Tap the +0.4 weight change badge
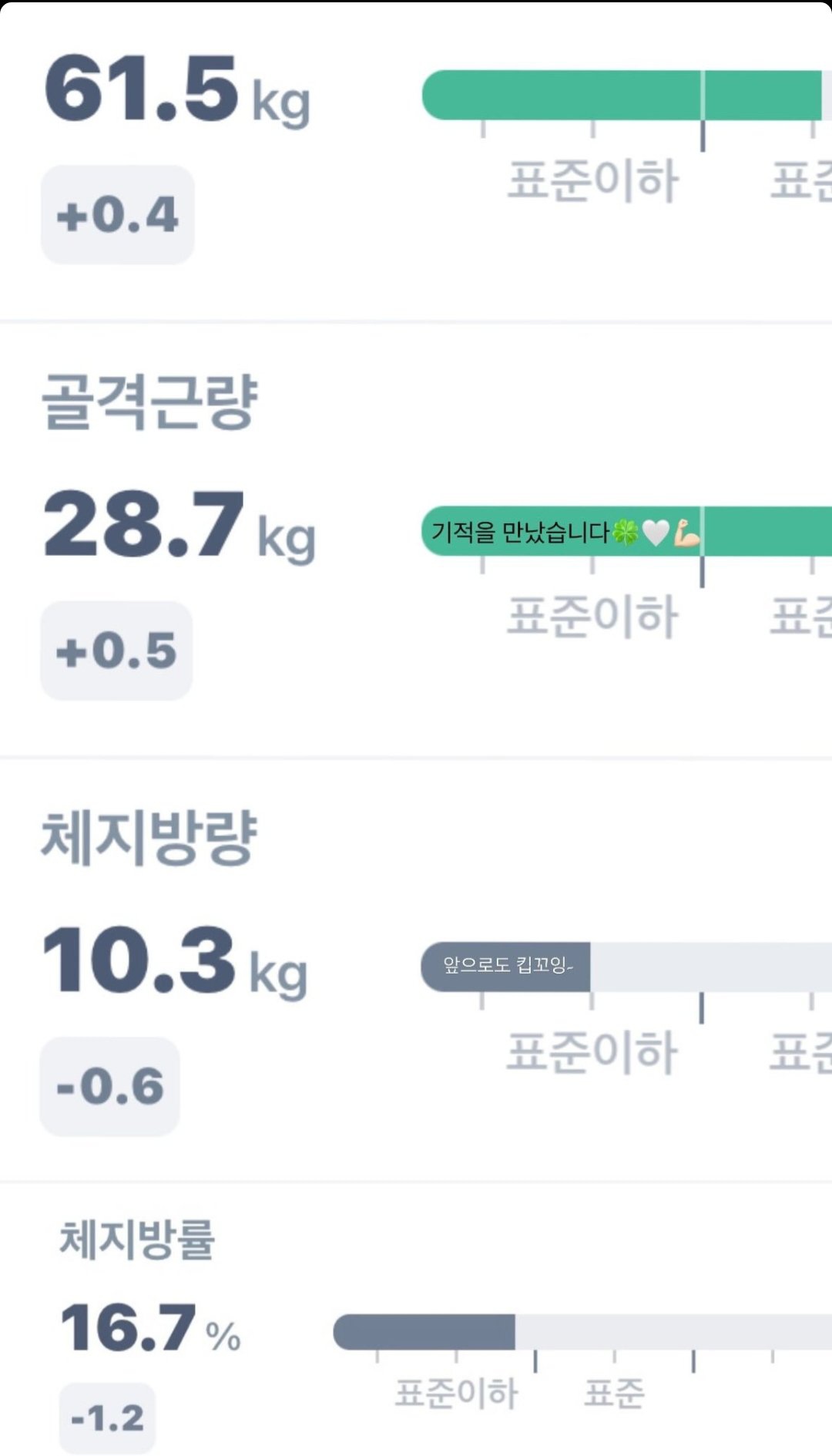The width and height of the screenshot is (832, 1456). [x=117, y=214]
